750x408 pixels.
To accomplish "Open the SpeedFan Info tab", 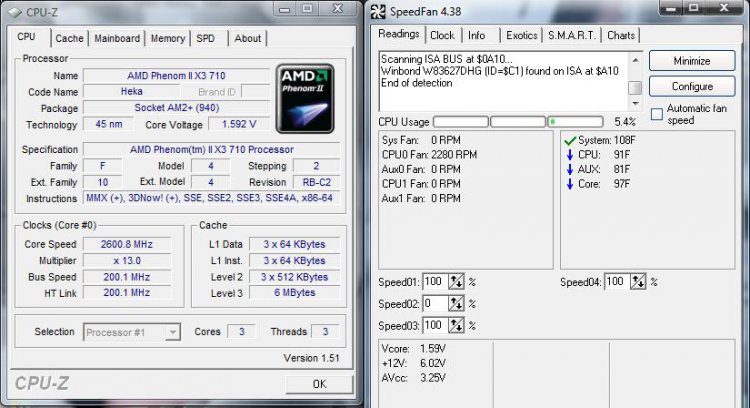I will [476, 35].
